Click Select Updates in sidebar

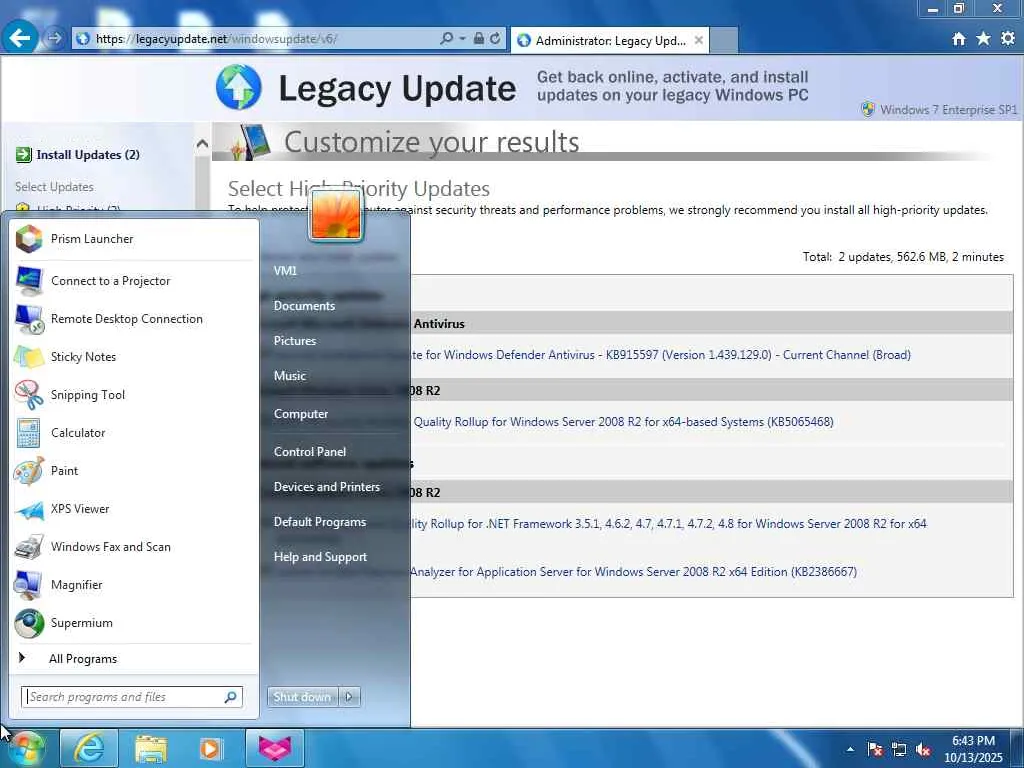pos(54,187)
